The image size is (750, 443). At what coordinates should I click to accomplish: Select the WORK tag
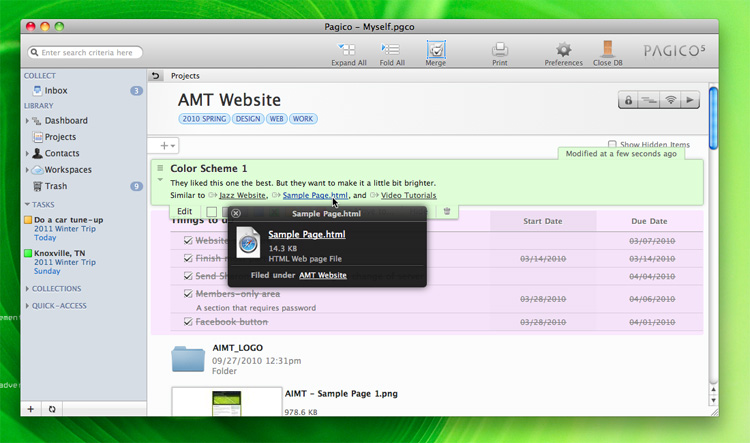pos(303,119)
